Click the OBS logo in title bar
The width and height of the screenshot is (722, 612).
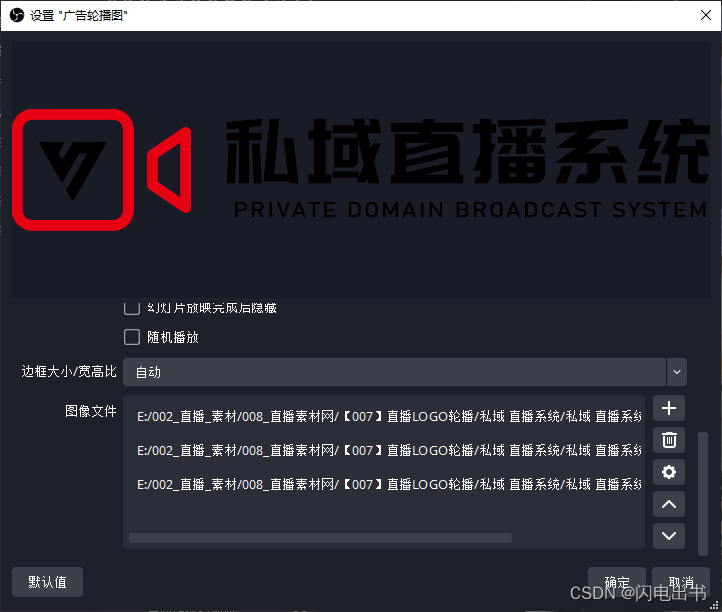point(17,15)
